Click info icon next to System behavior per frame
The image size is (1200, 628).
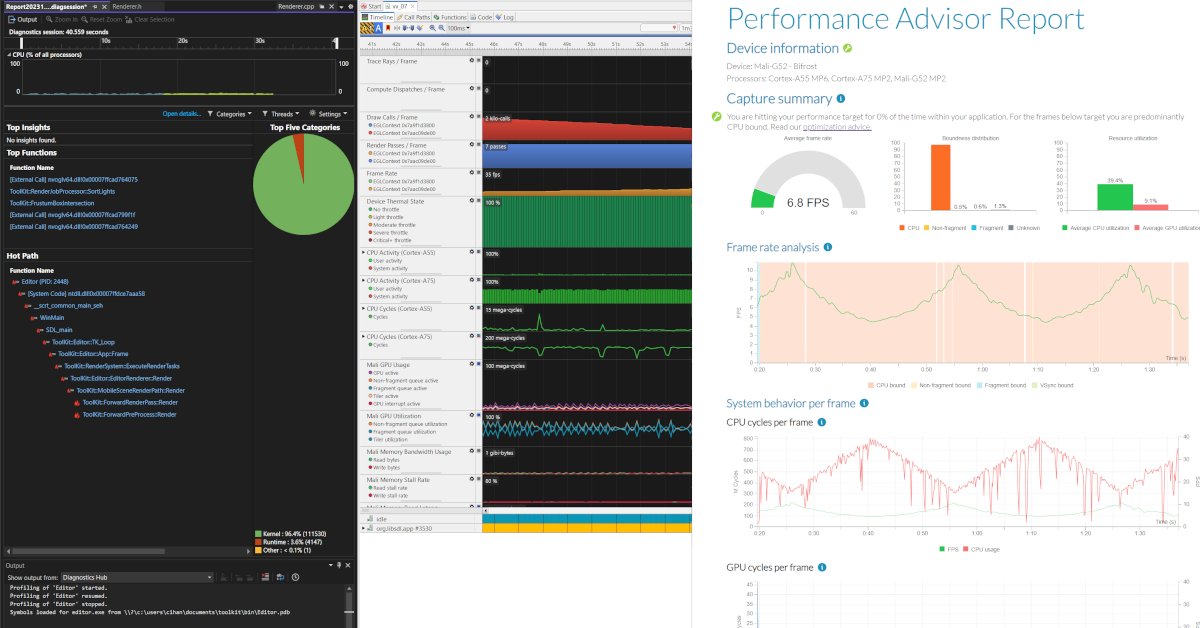coord(864,403)
